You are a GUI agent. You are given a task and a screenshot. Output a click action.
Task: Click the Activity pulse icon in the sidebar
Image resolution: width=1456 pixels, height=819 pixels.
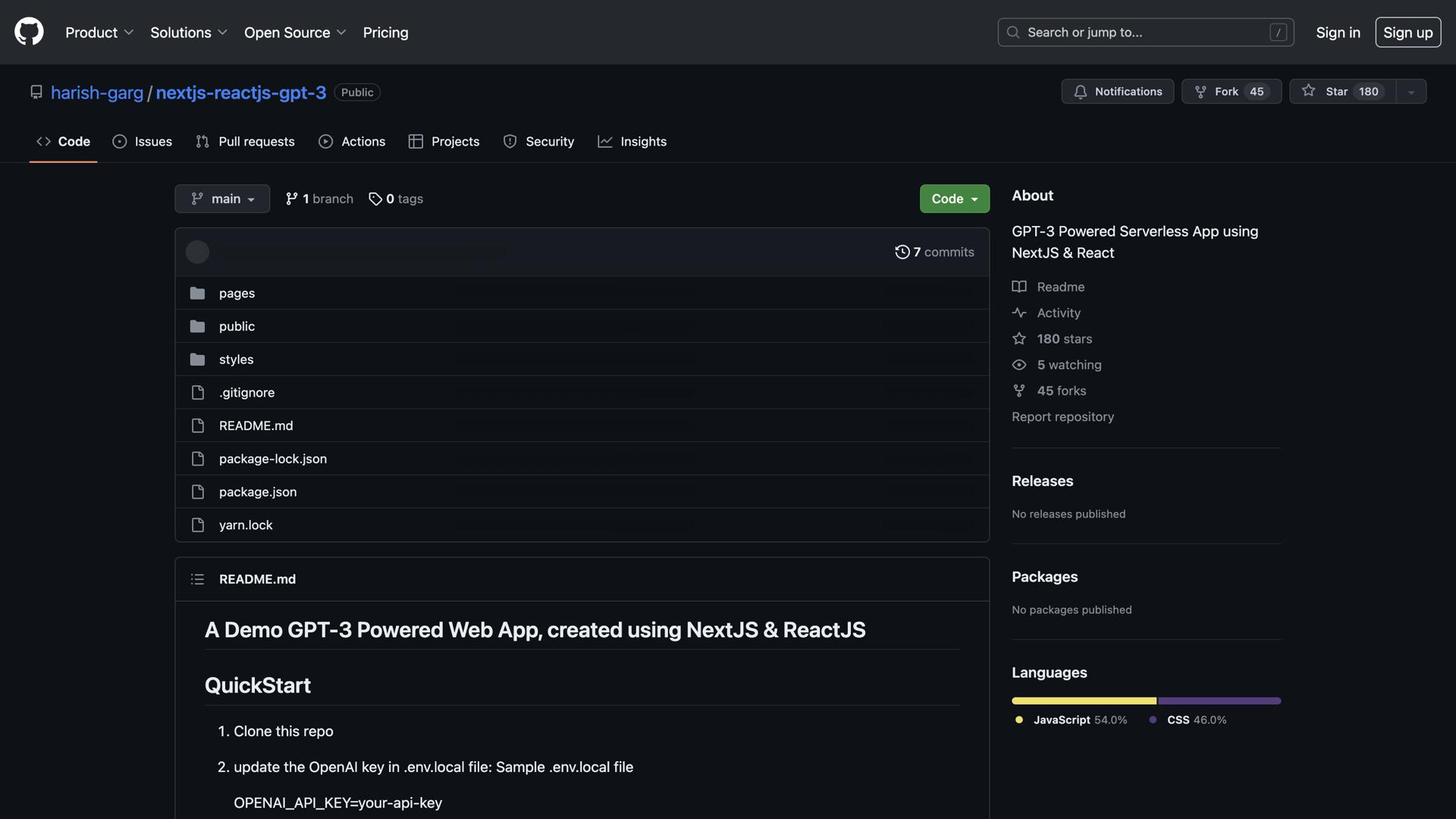(1018, 312)
